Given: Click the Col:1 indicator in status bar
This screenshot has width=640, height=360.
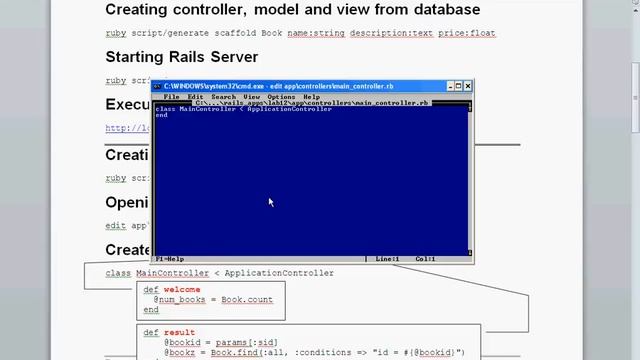Looking at the screenshot, I should (x=425, y=259).
